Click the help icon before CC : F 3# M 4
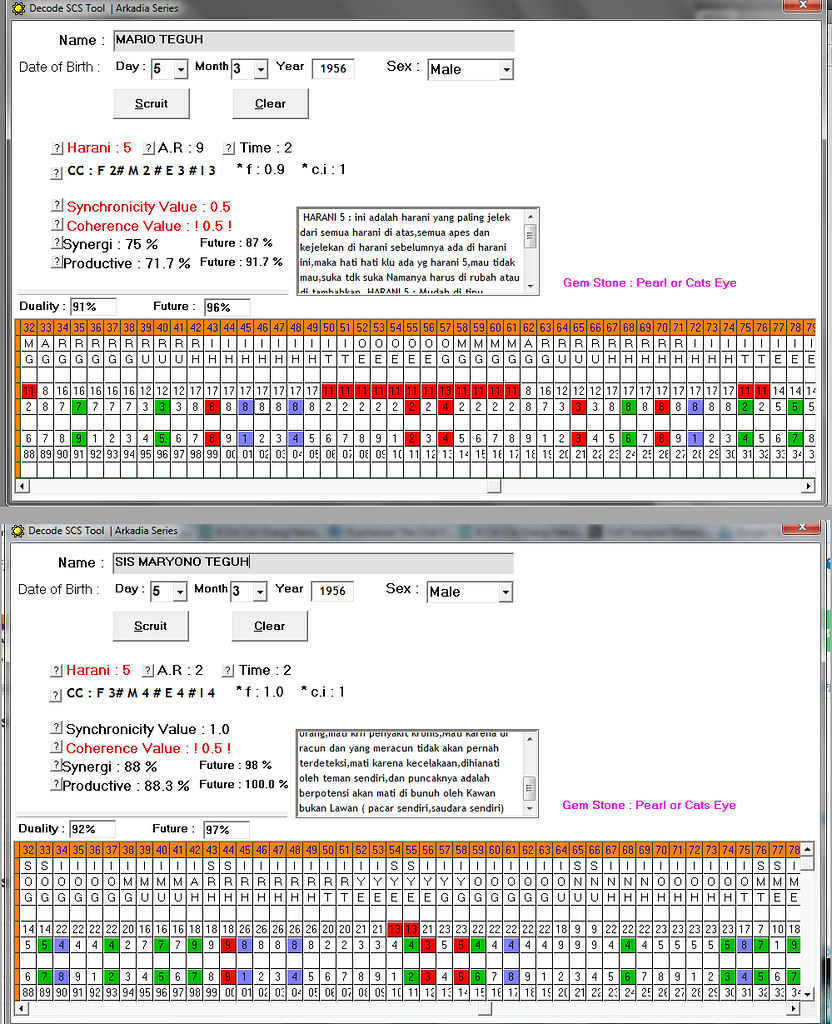Image resolution: width=832 pixels, height=1024 pixels. pos(56,692)
